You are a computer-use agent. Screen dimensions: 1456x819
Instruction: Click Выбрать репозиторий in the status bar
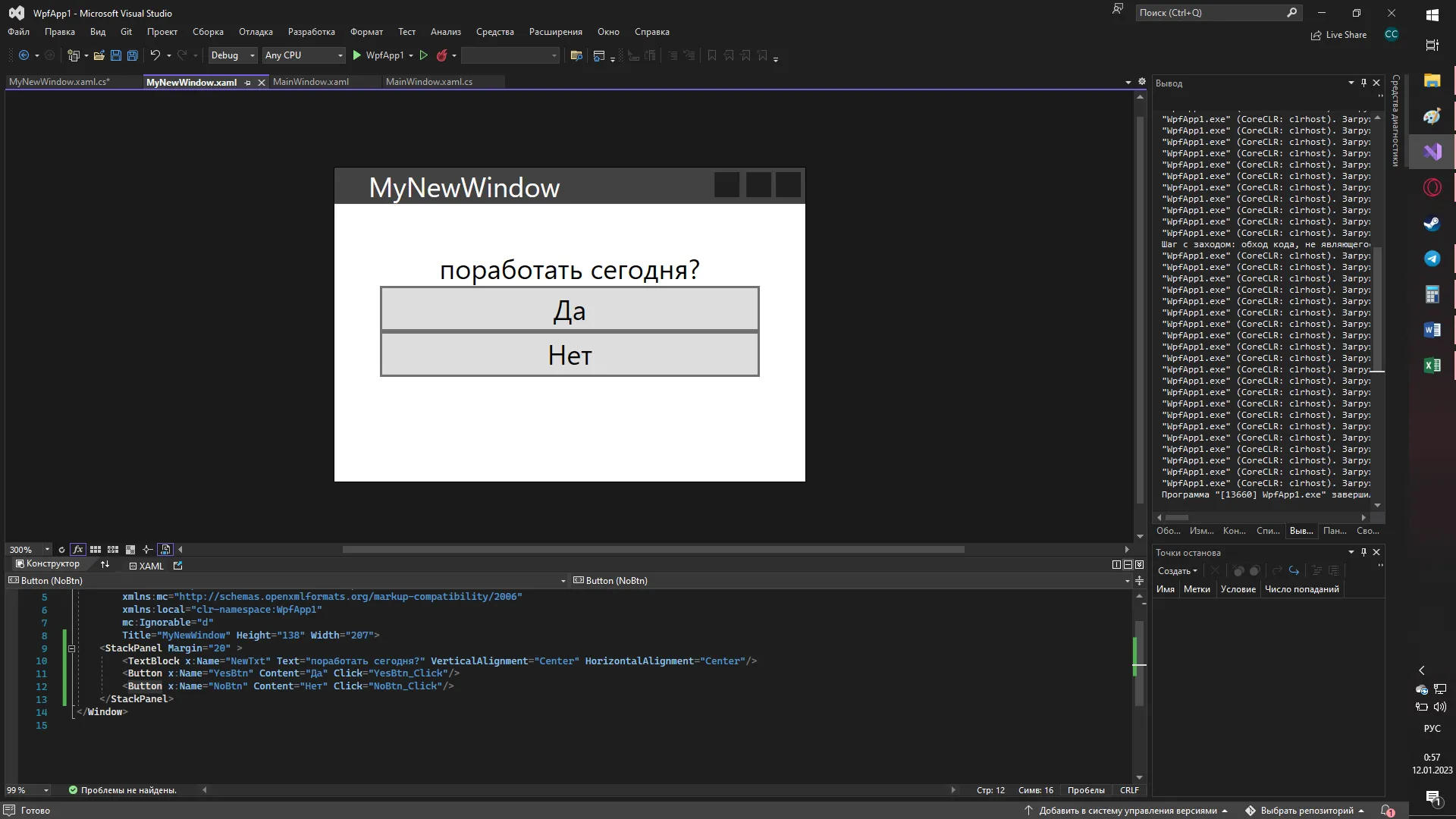coord(1307,811)
